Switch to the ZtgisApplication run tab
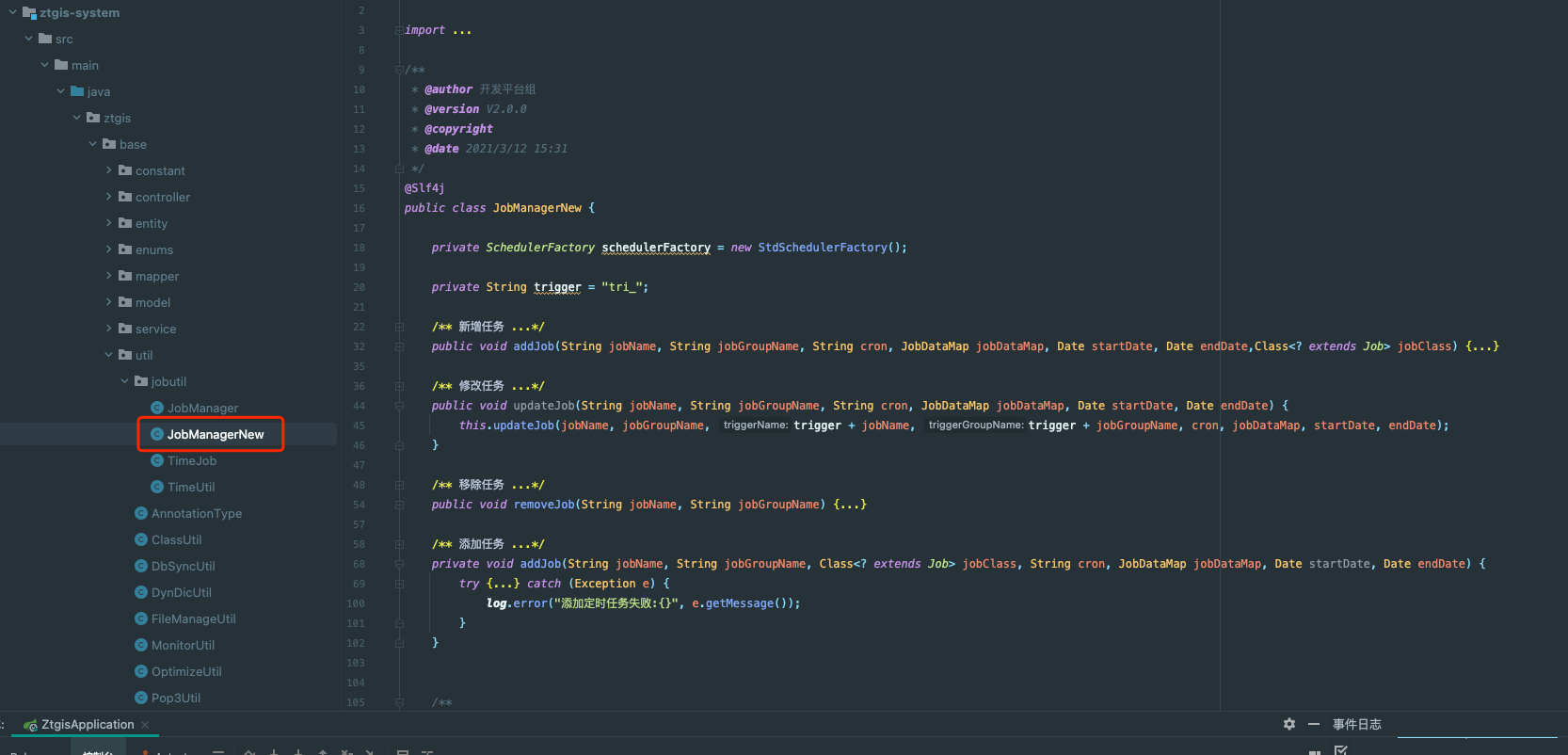1568x755 pixels. 87,725
